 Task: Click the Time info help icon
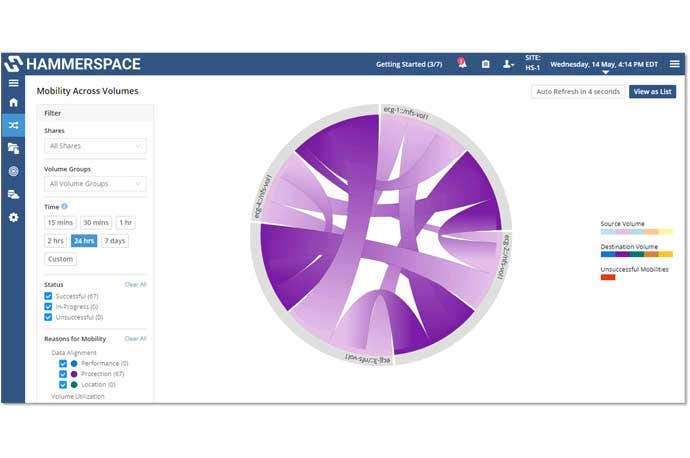[x=65, y=207]
